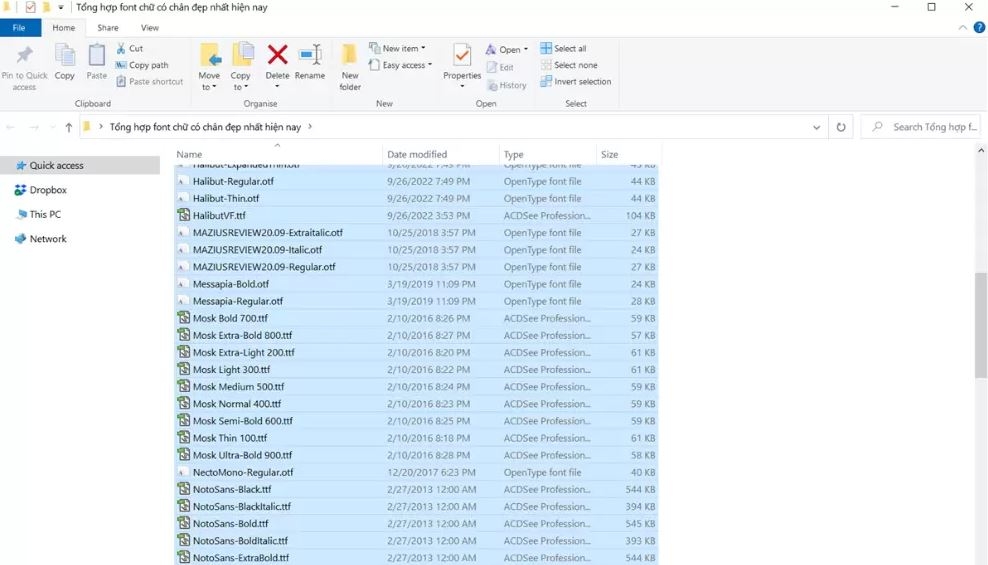Collapse the ribbon with chevron
The width and height of the screenshot is (988, 565).
[962, 27]
